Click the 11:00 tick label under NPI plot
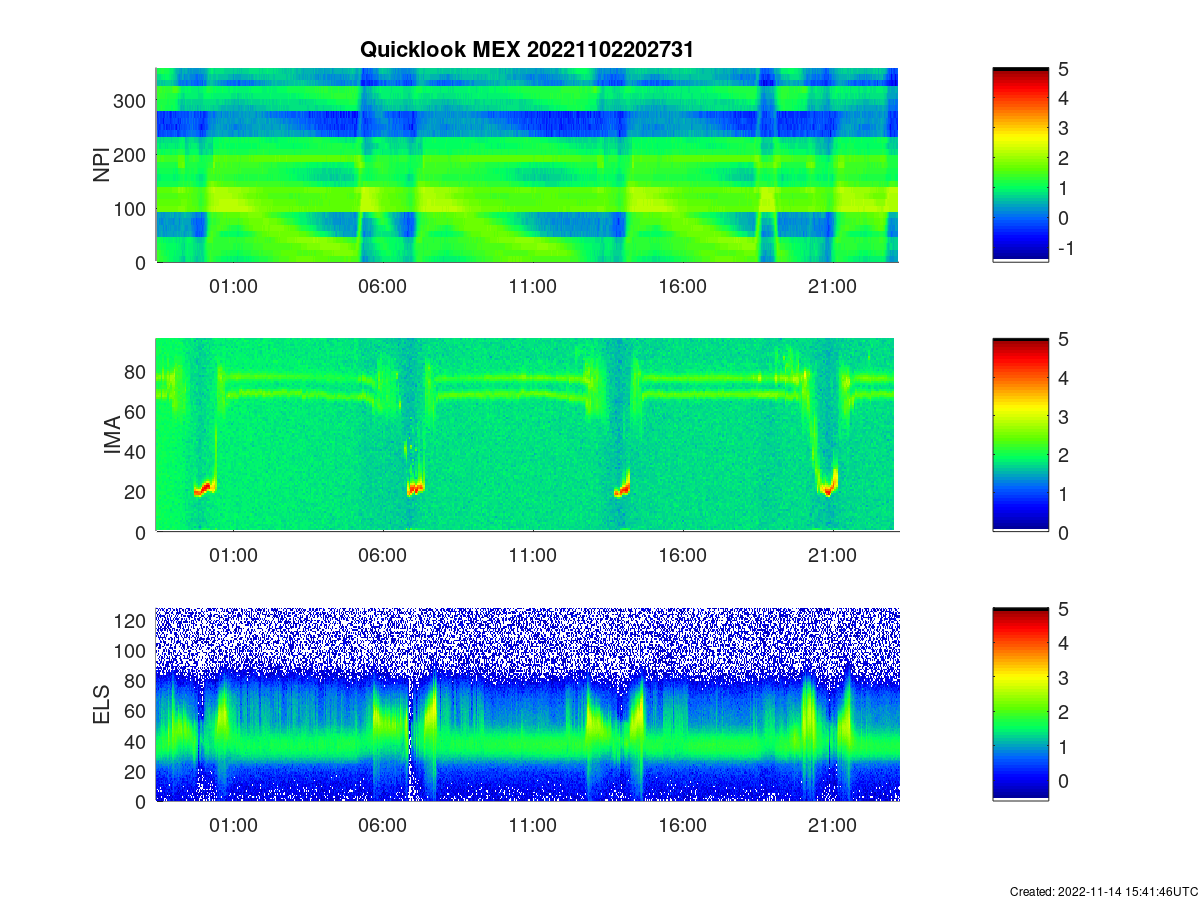This screenshot has height=900, width=1200. (533, 285)
